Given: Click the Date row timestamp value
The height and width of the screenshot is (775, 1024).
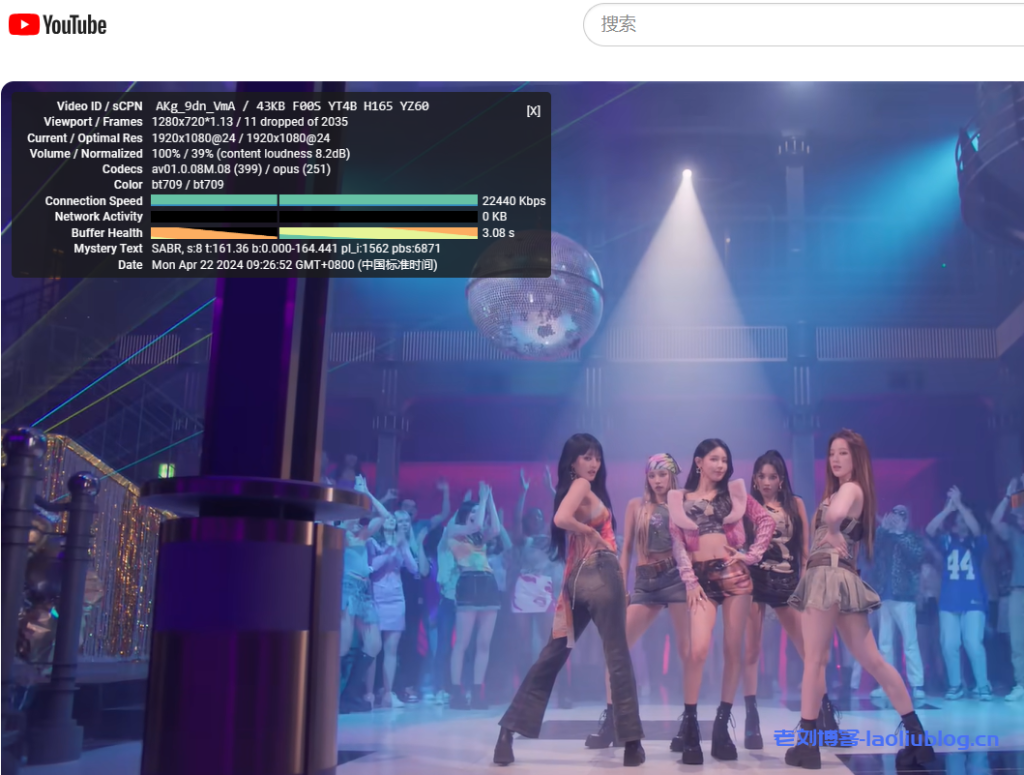Looking at the screenshot, I should tap(294, 265).
